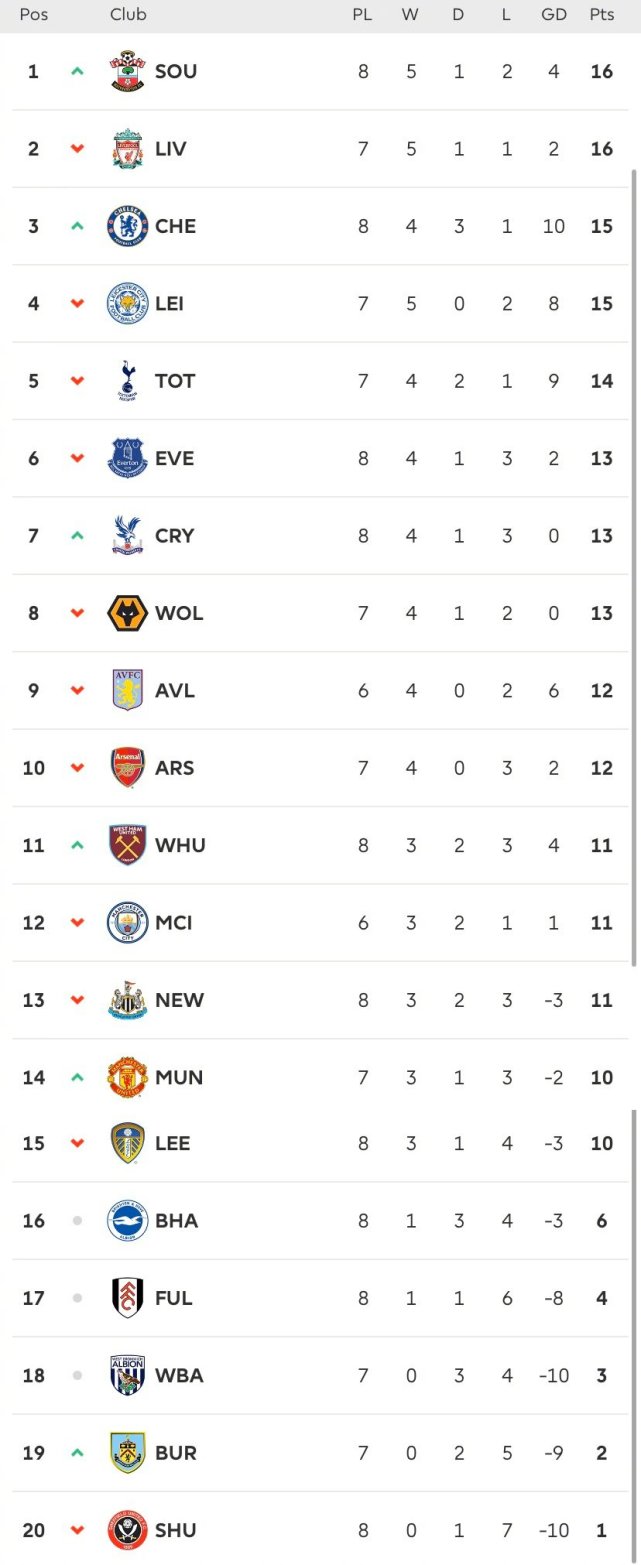Click the Manchester City badge

point(127,922)
